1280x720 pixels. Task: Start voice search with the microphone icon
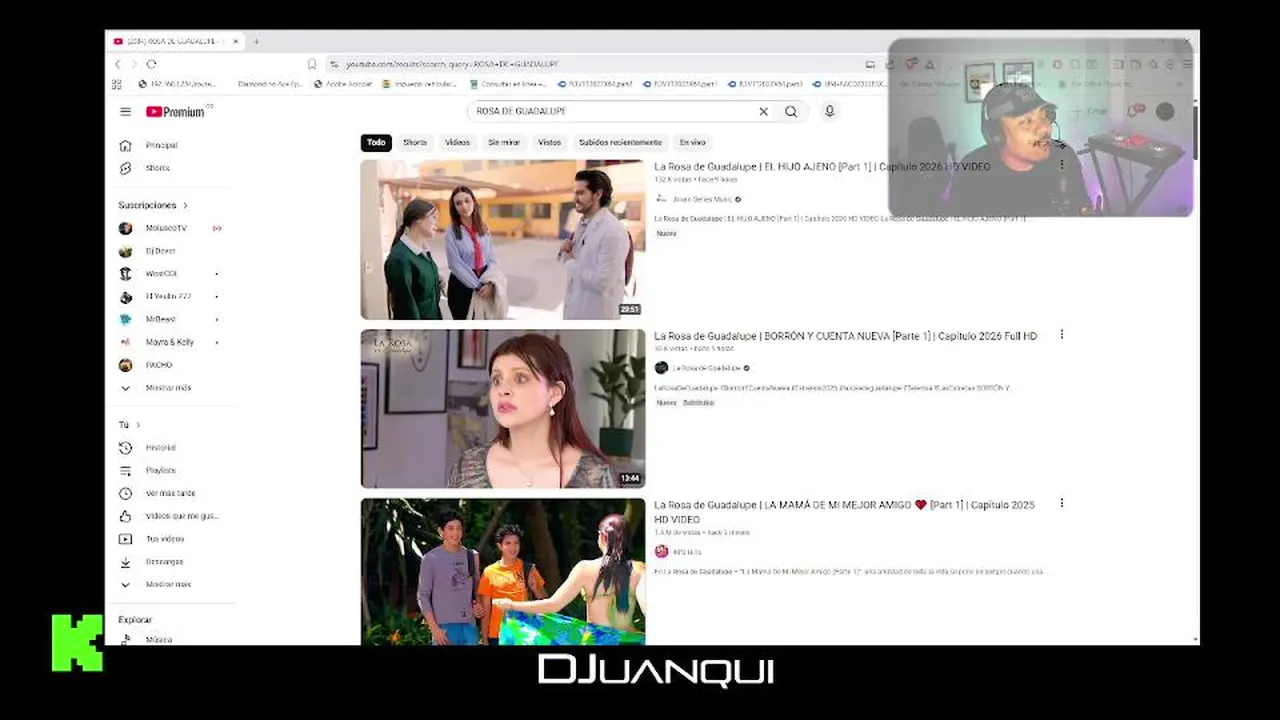click(829, 111)
